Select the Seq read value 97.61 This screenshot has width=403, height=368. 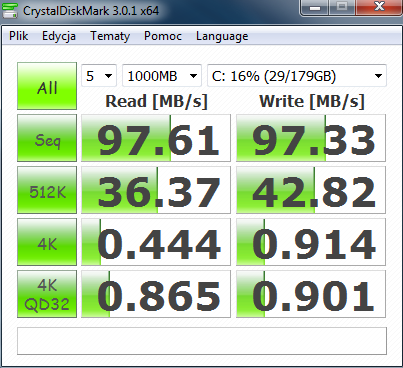click(x=156, y=138)
